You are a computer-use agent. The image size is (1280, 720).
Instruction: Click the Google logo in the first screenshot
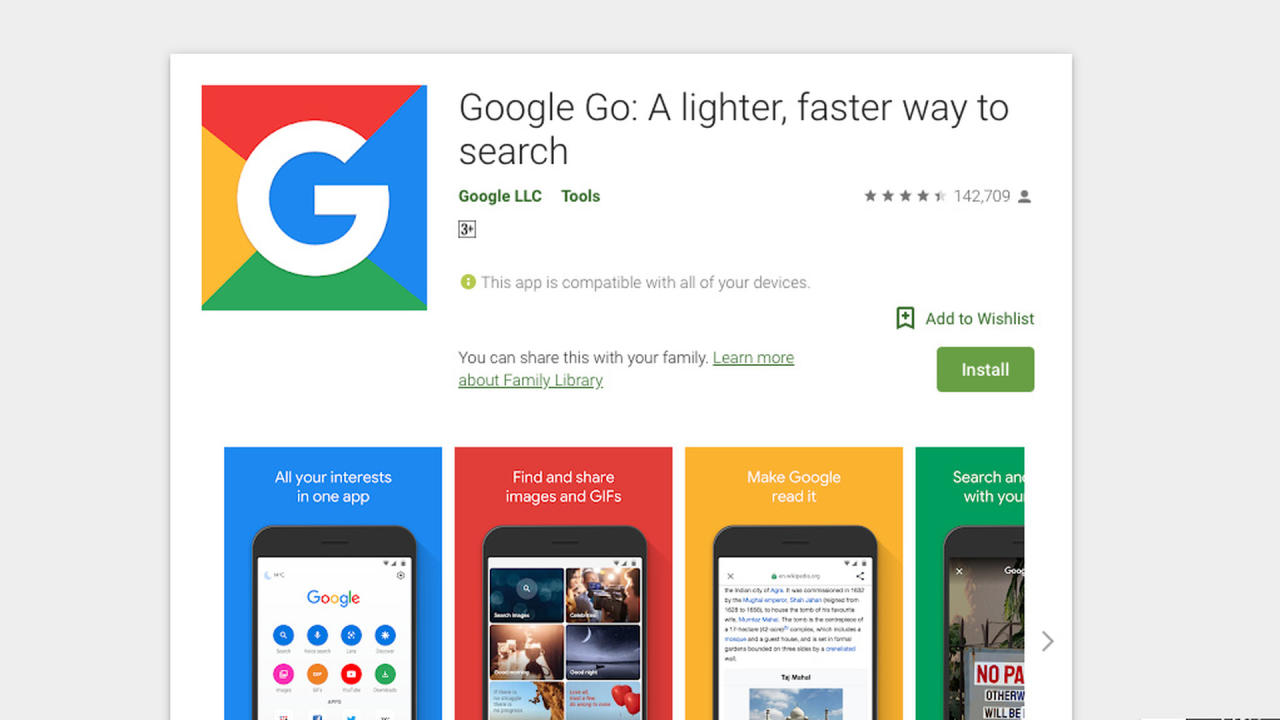[333, 598]
